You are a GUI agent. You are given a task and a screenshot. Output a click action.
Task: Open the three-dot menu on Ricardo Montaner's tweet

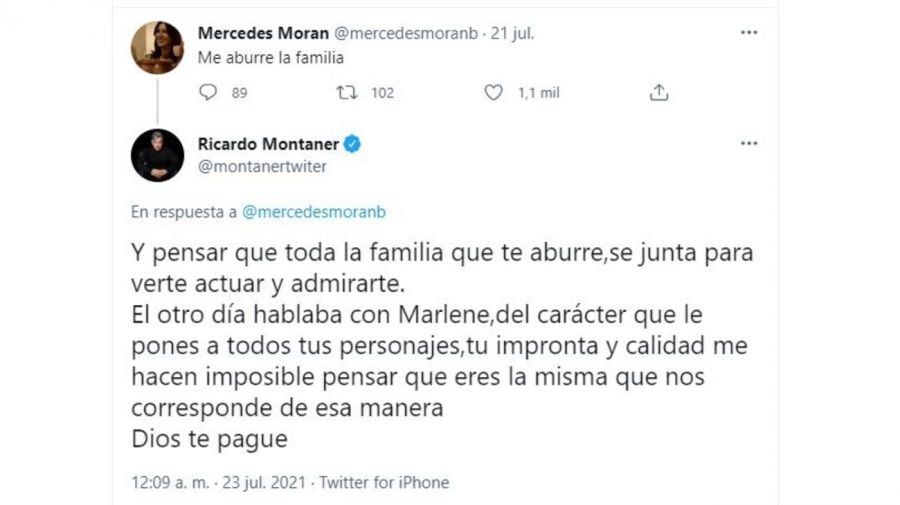point(748,144)
